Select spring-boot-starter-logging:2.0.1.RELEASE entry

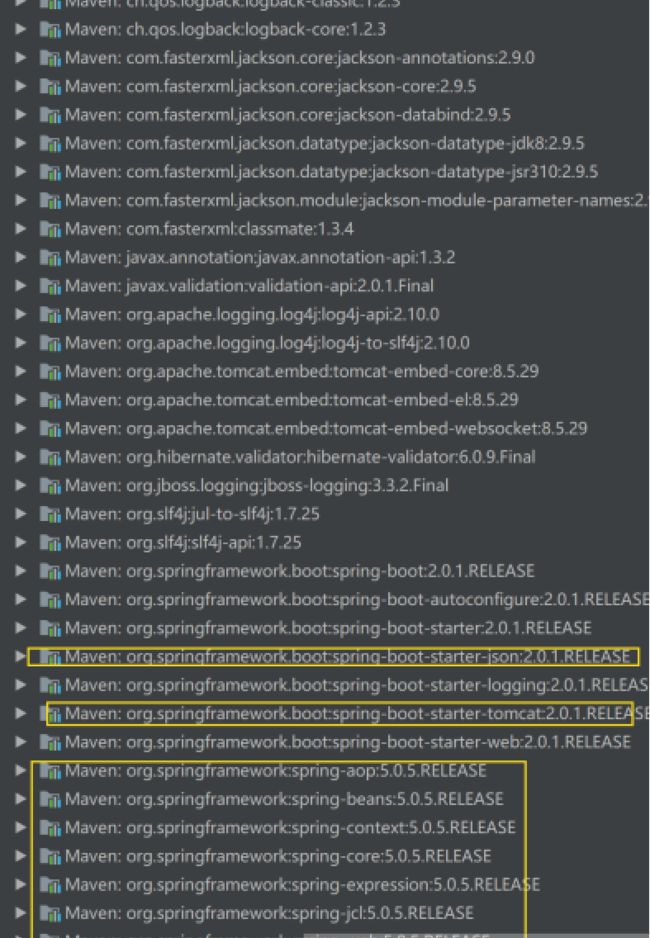pos(357,686)
